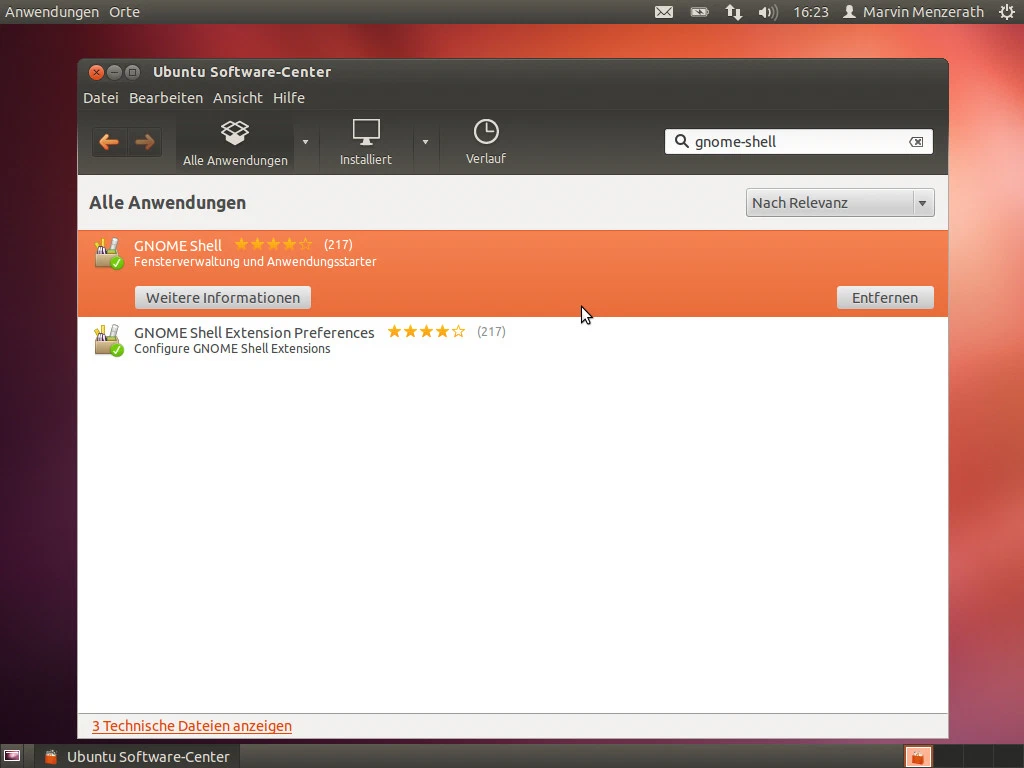The width and height of the screenshot is (1024, 768).
Task: Open the network indicator menu
Action: [x=733, y=12]
